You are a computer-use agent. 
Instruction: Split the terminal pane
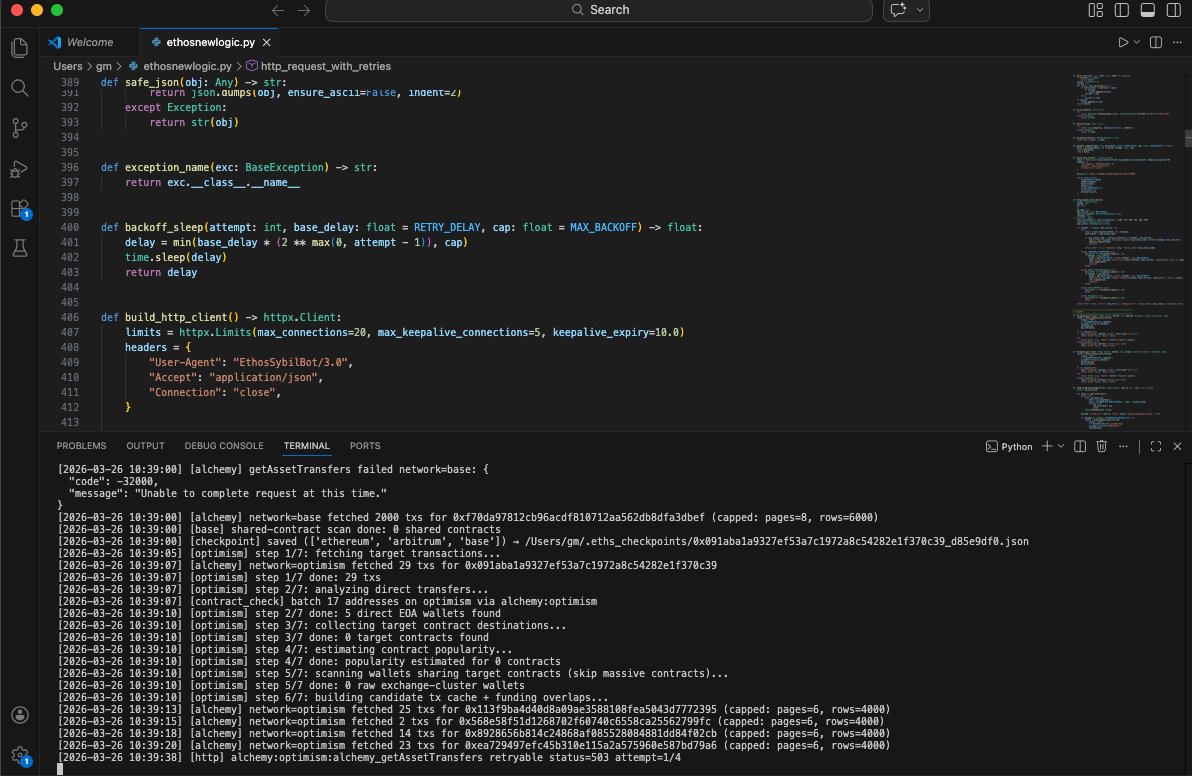pyautogui.click(x=1079, y=446)
